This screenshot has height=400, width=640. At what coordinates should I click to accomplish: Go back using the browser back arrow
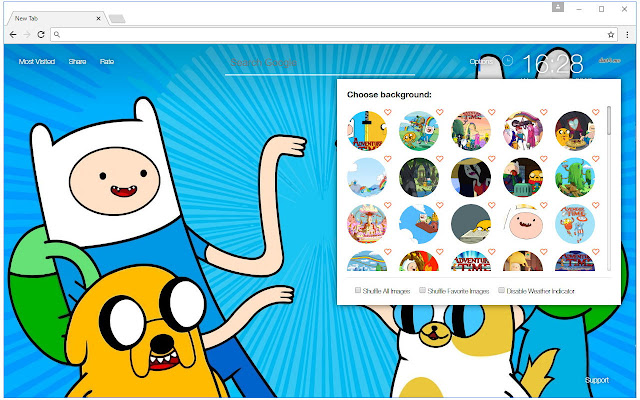click(13, 35)
